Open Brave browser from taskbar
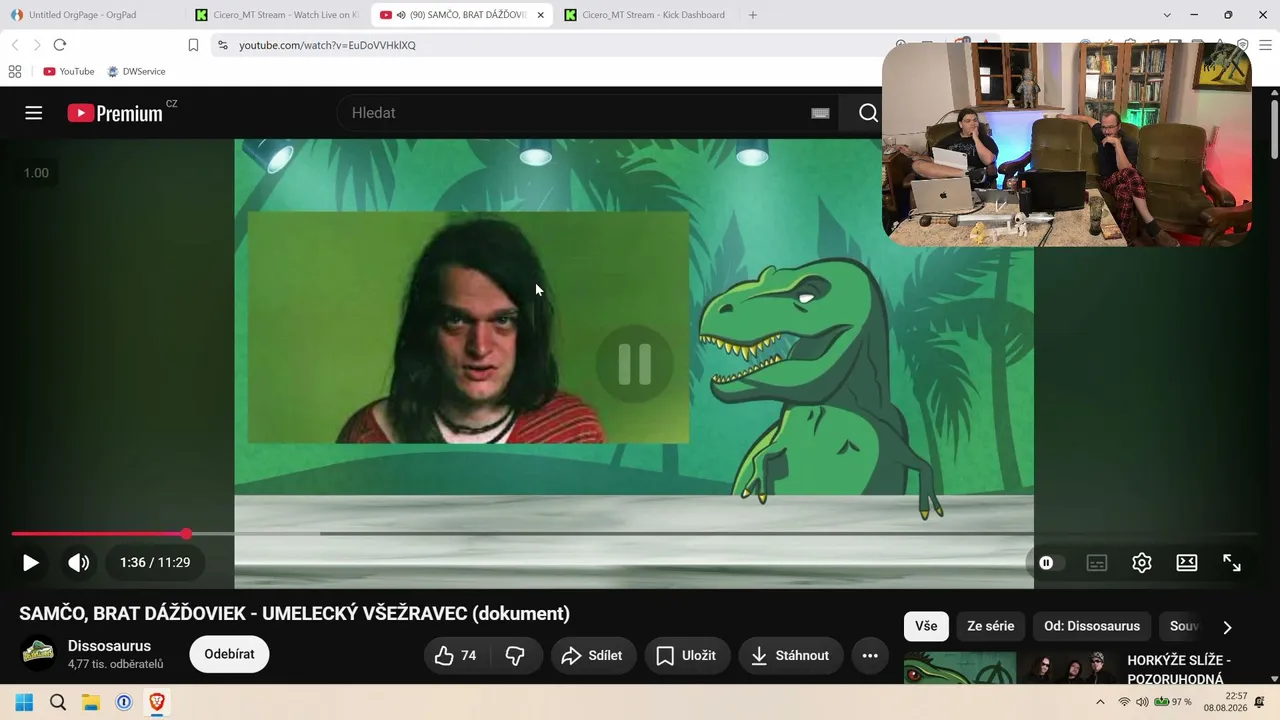1280x720 pixels. (157, 702)
